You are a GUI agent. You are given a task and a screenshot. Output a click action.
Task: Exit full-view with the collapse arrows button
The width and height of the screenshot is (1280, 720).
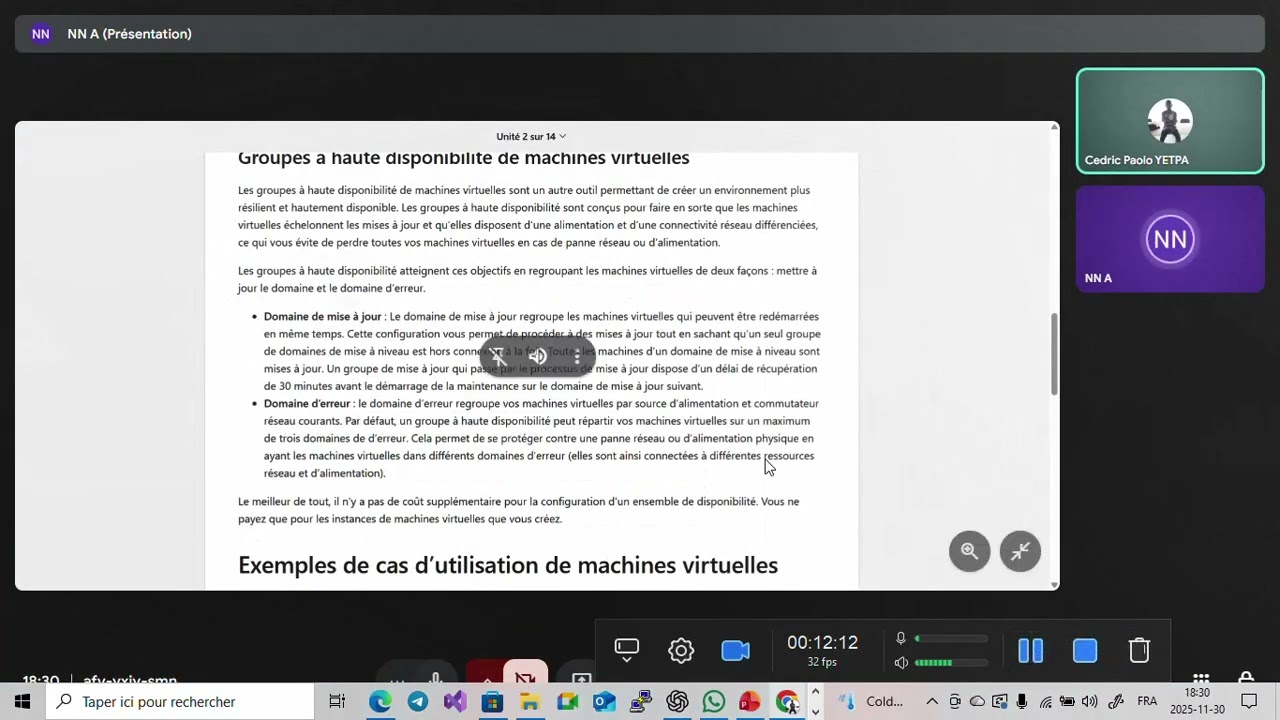(1020, 551)
